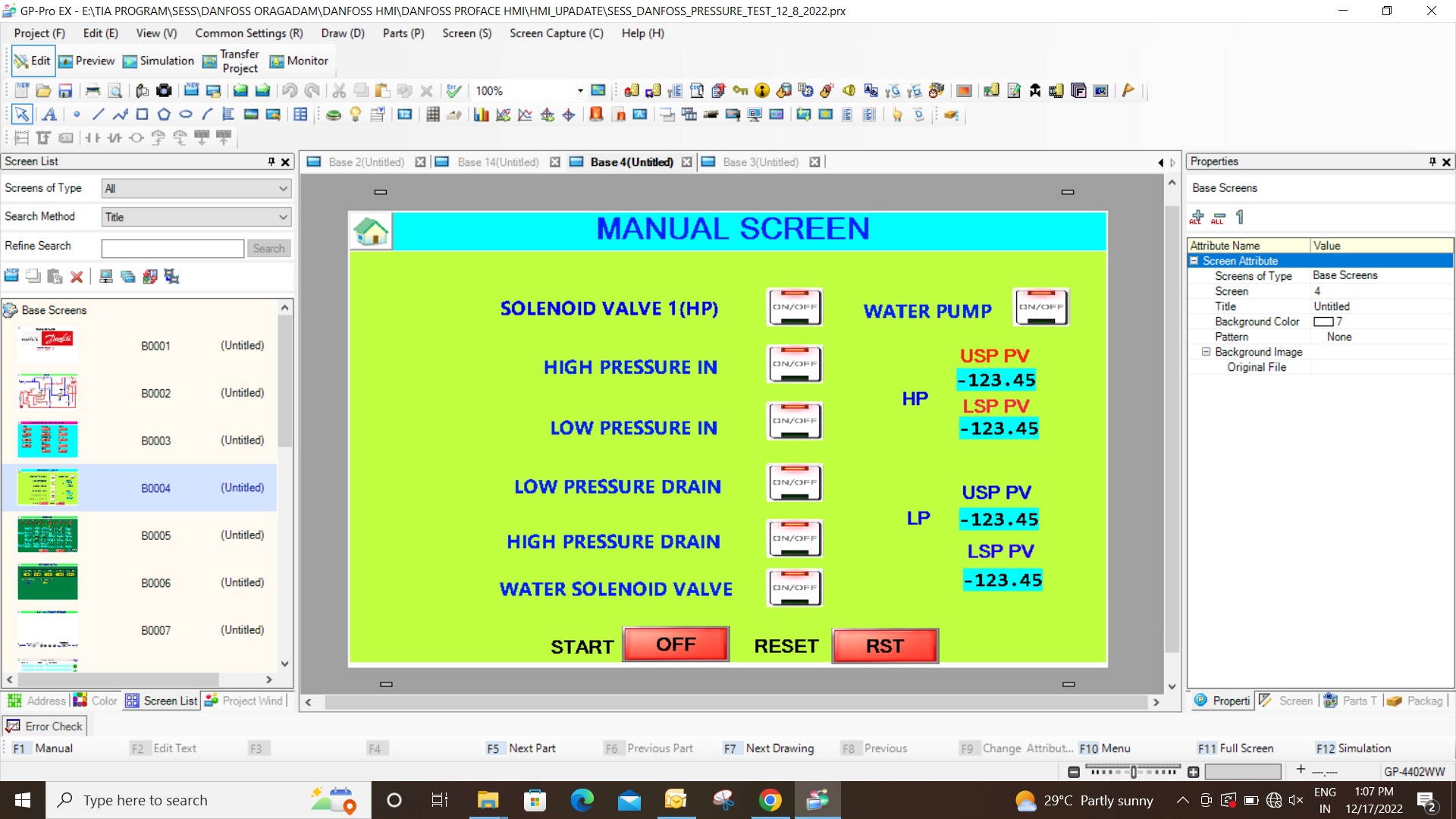Viewport: 1456px width, 819px height.
Task: Click the Save project icon
Action: point(65,91)
